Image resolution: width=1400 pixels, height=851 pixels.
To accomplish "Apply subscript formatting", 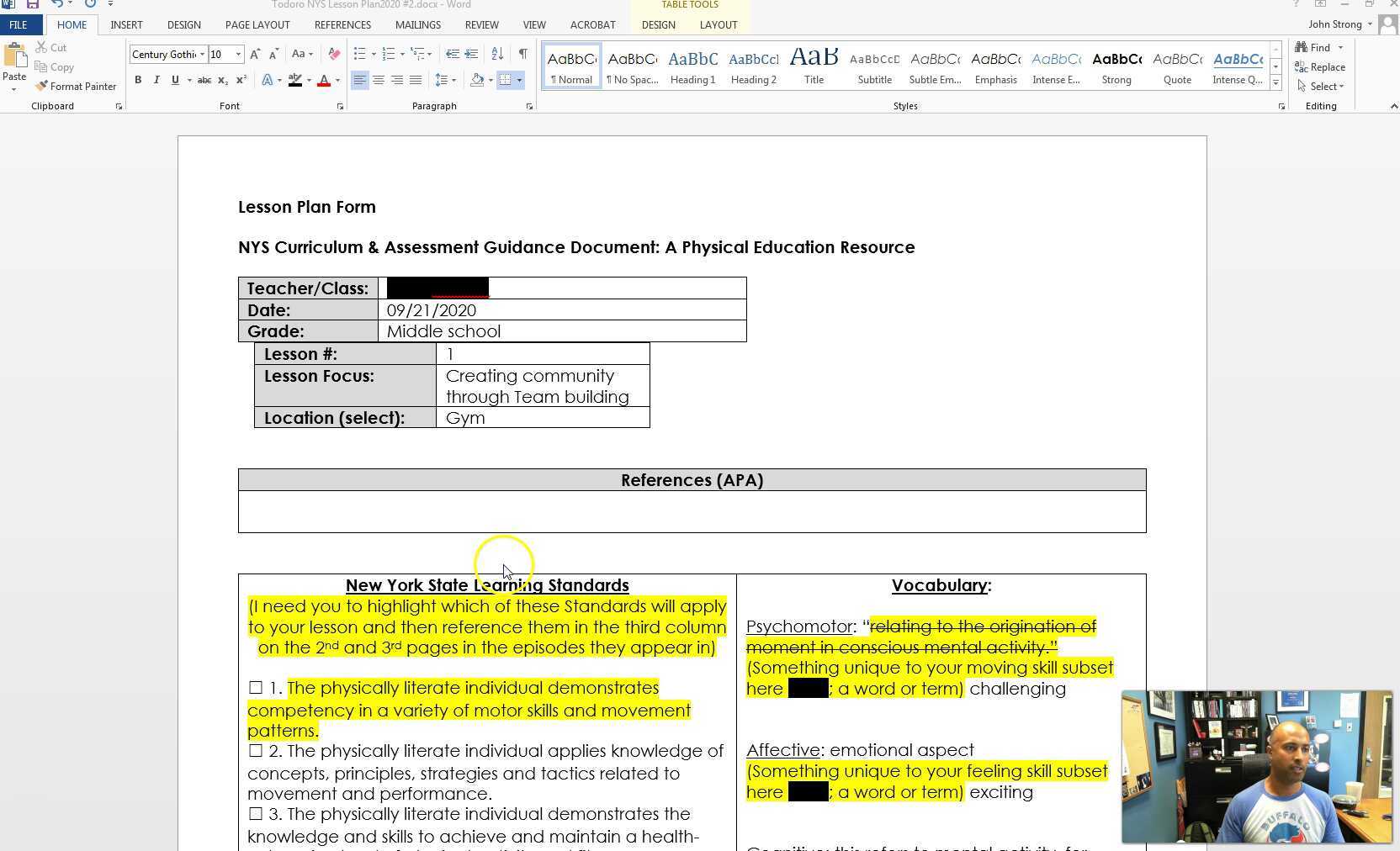I will [x=222, y=80].
